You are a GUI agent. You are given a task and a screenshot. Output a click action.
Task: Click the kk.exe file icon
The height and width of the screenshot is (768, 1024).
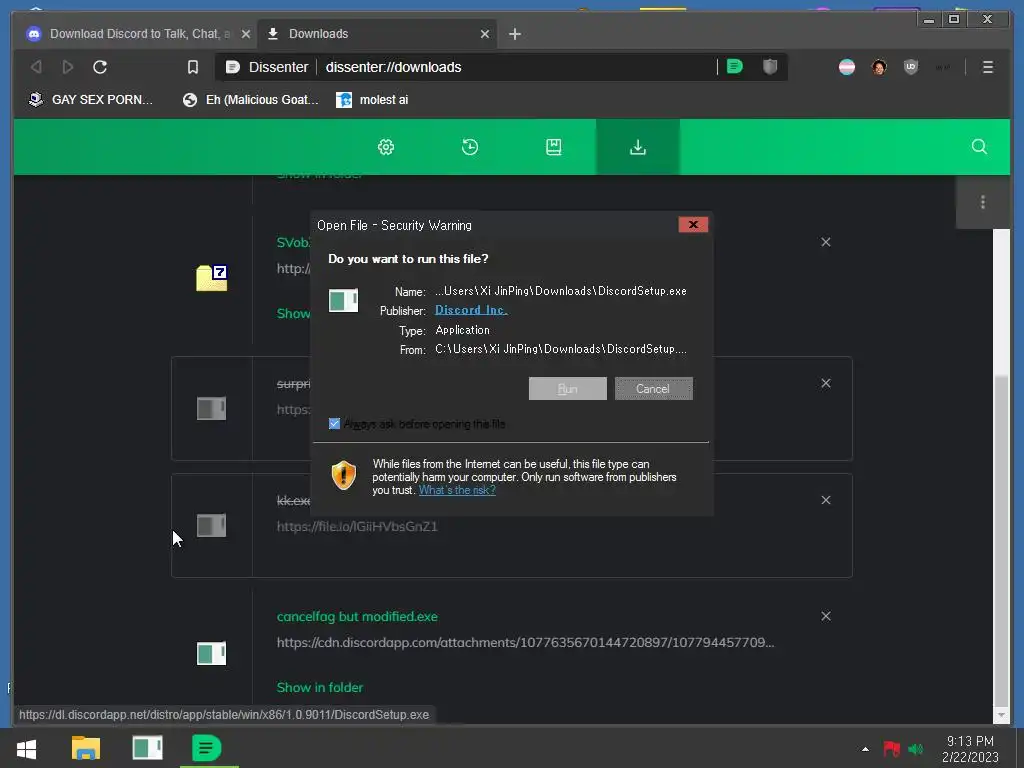click(212, 525)
